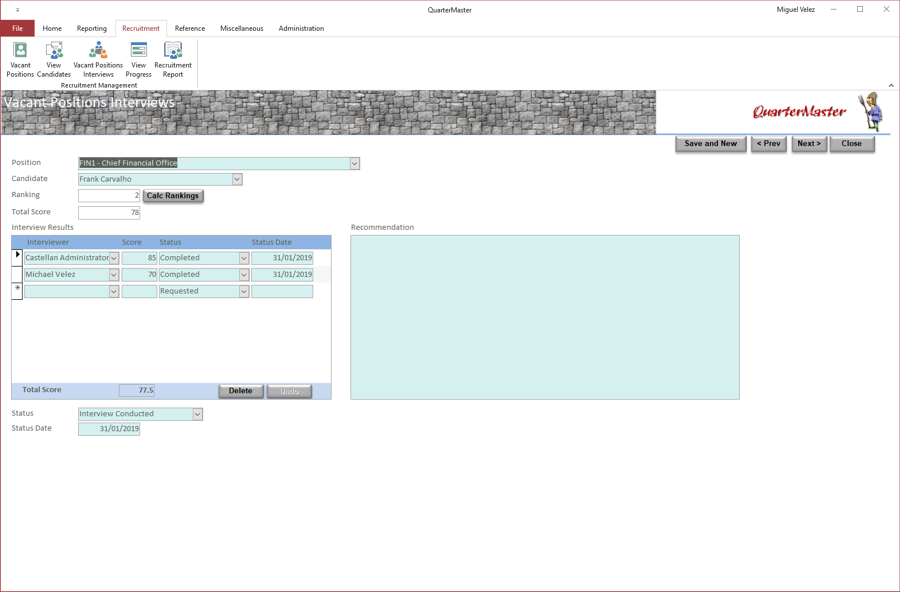Open the Miscellaneous tab
This screenshot has width=900, height=592.
tap(242, 28)
